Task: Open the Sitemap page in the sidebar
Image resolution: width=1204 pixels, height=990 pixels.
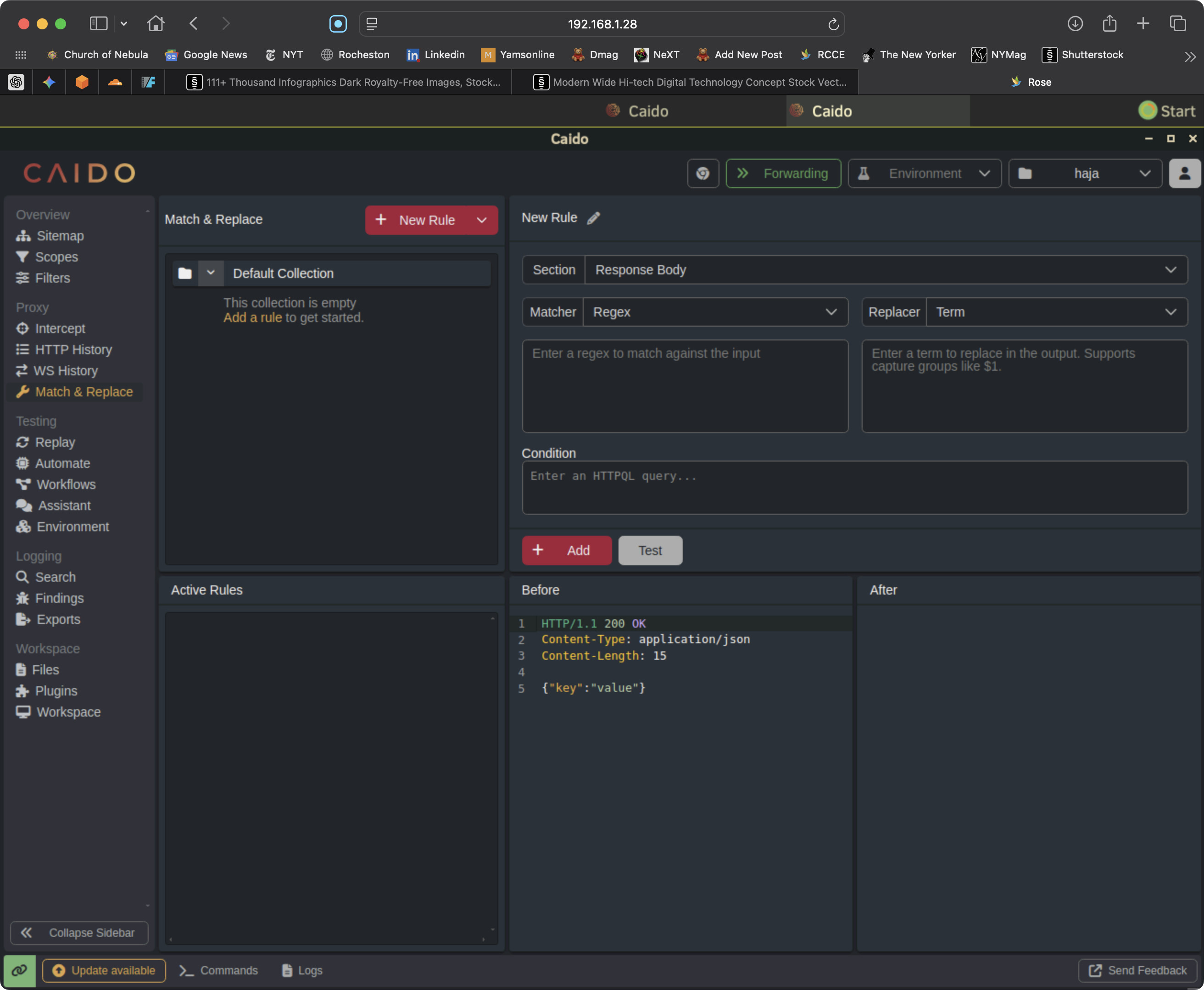Action: pos(59,235)
